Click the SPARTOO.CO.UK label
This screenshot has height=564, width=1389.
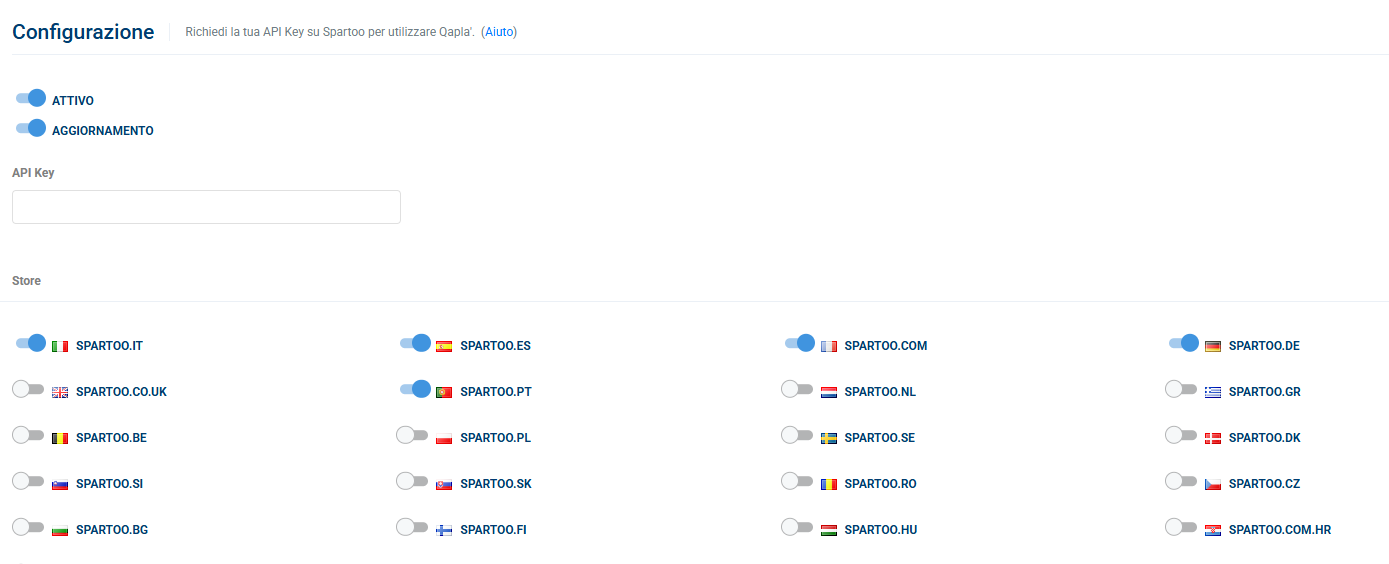coord(121,392)
